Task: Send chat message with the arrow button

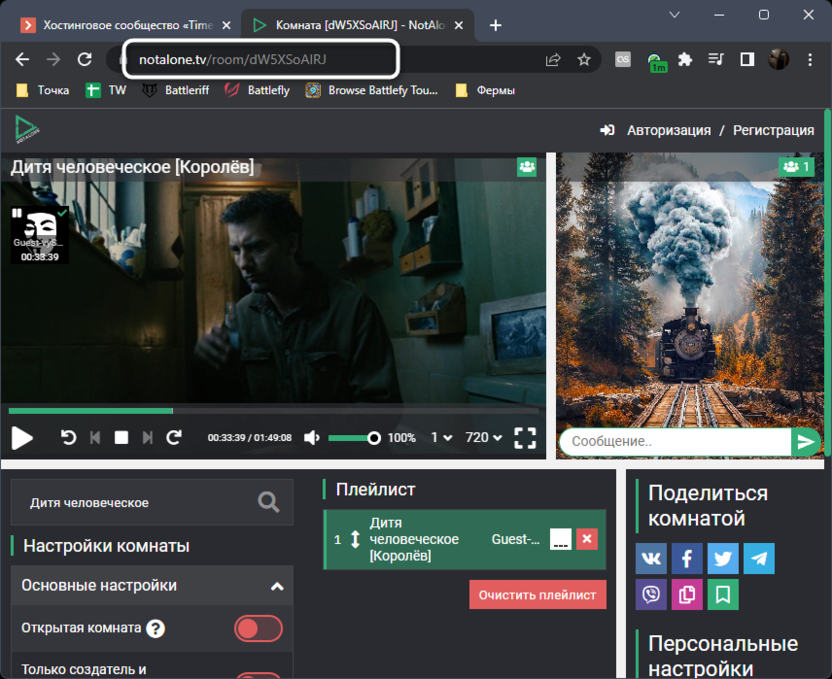Action: click(x=805, y=442)
